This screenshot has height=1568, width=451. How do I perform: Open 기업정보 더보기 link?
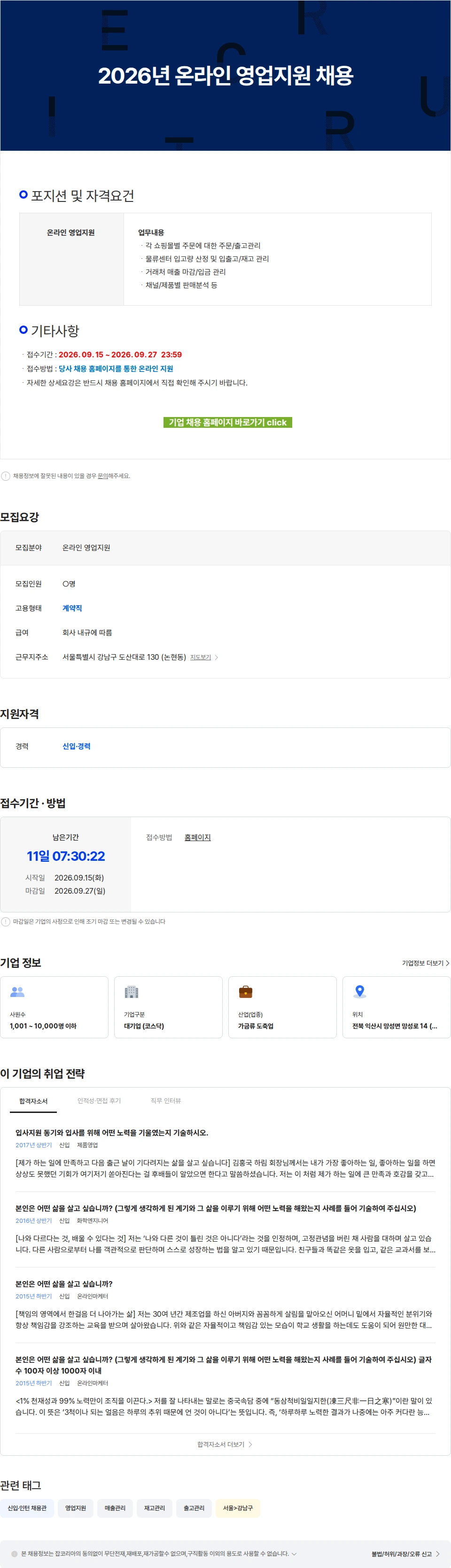pos(422,963)
